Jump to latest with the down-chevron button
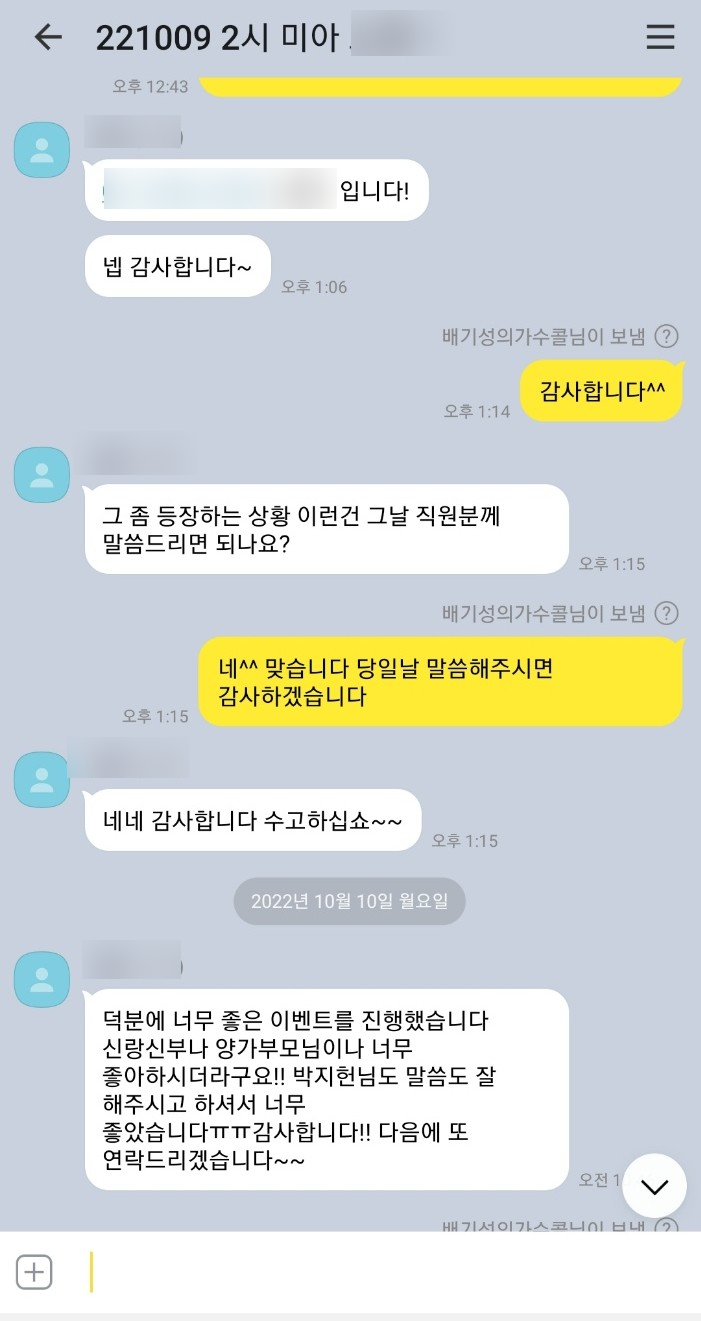Screen dimensions: 701x1321 [x=654, y=1186]
